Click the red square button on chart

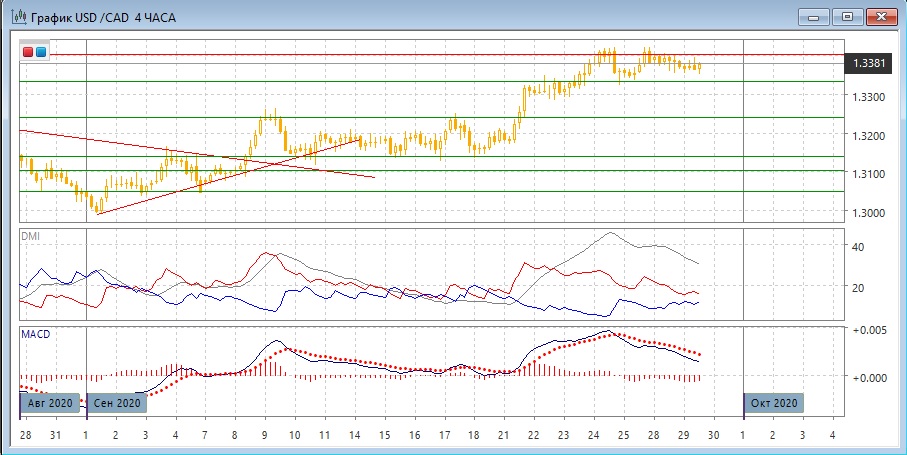[28, 52]
